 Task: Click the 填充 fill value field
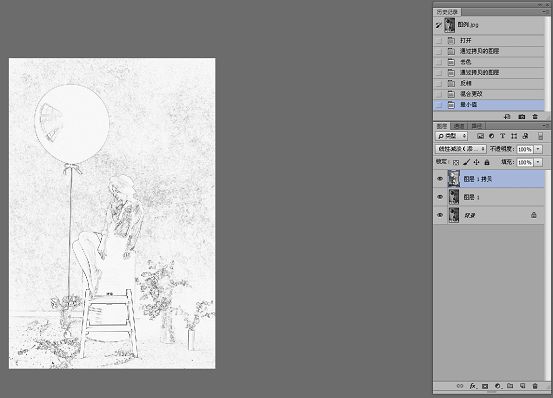525,162
